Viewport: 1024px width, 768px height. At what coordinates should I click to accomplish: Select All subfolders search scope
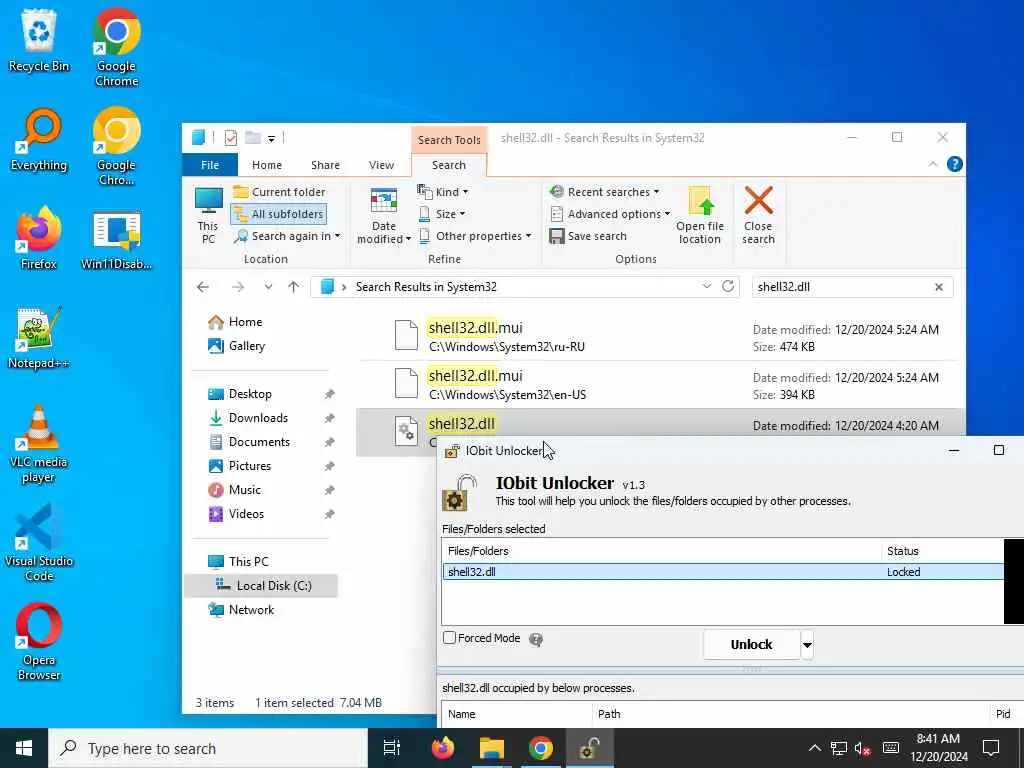coord(279,214)
